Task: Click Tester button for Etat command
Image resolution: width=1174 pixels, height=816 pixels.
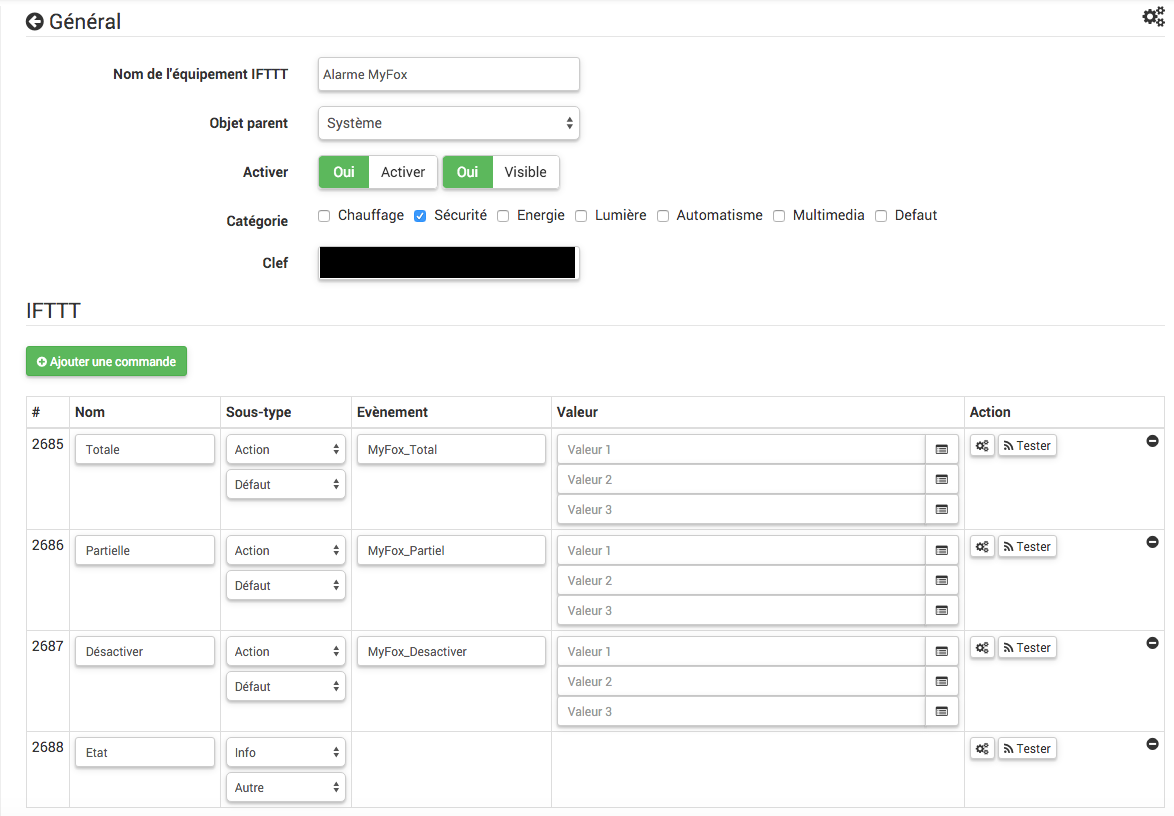Action: (x=1027, y=749)
